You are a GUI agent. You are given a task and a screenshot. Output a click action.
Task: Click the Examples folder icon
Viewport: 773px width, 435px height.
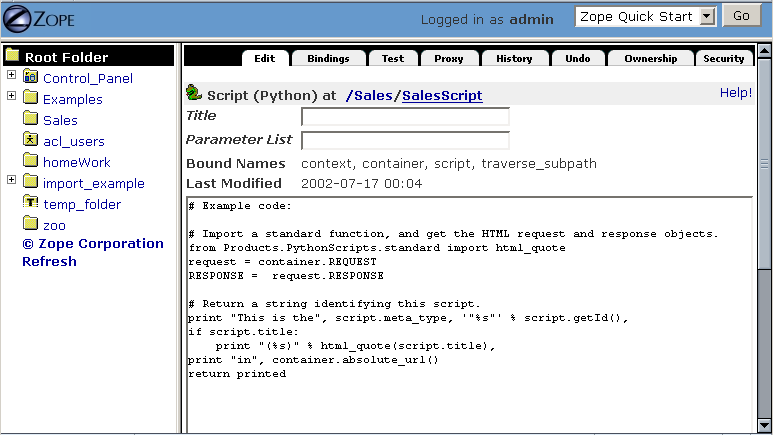(x=31, y=98)
